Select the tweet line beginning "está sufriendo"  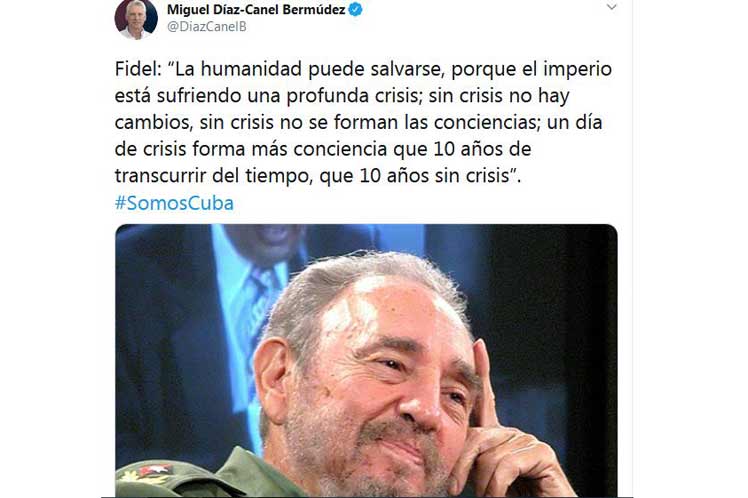pos(342,96)
